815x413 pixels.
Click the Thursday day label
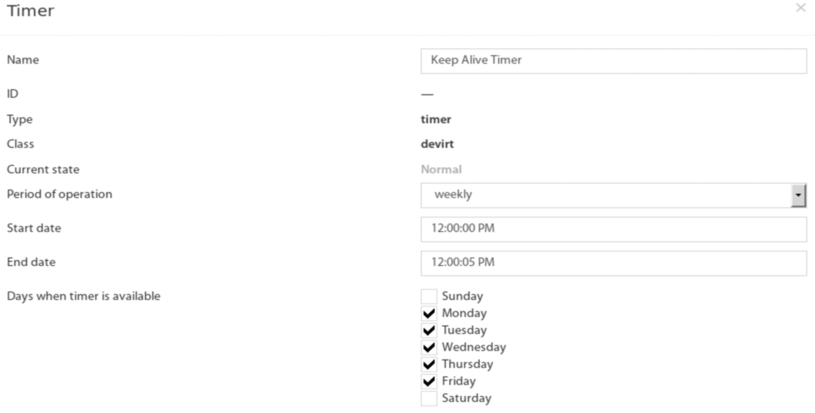click(x=467, y=364)
